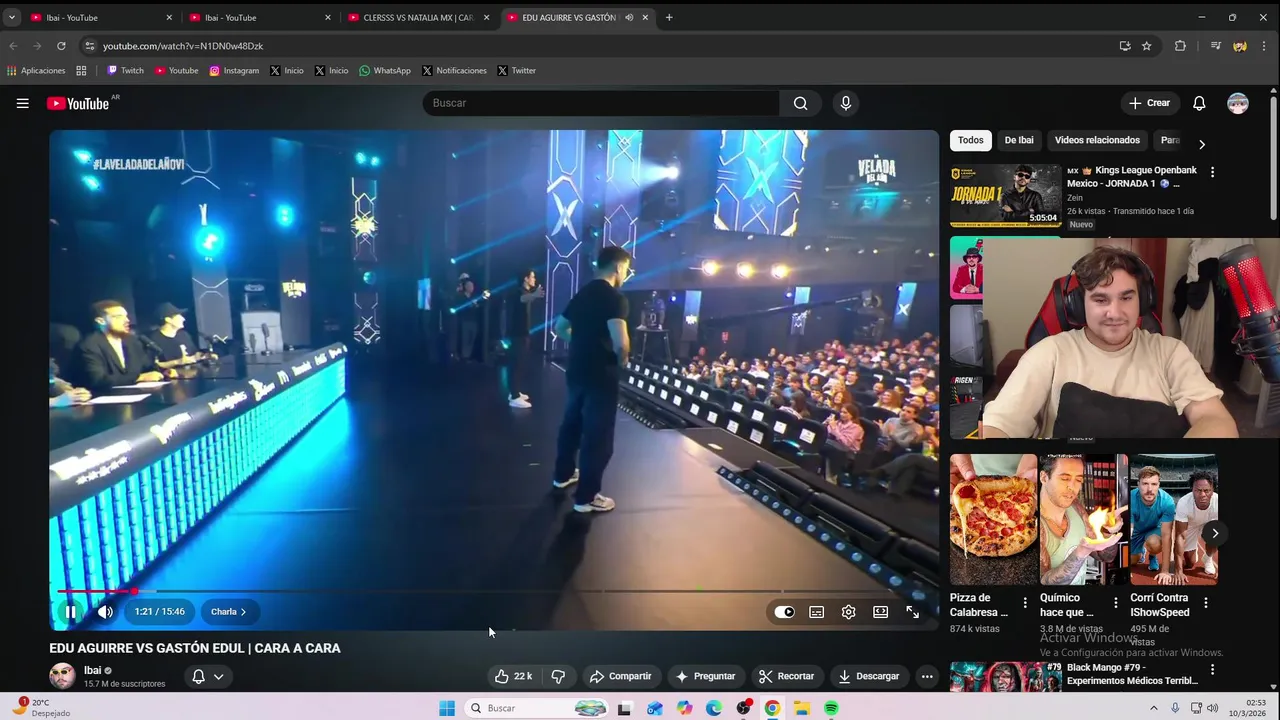Toggle the autoplay switch
This screenshot has height=720, width=1280.
coord(784,612)
